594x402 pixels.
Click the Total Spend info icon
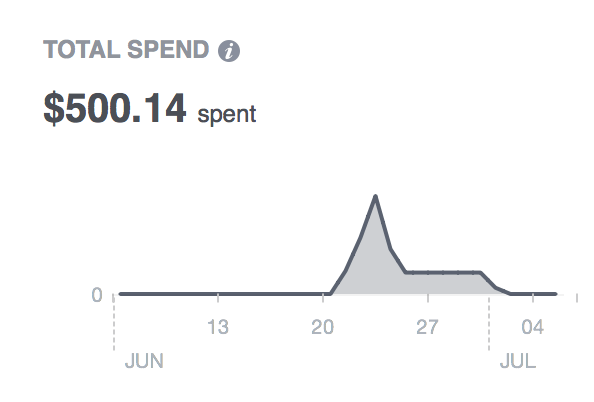229,51
